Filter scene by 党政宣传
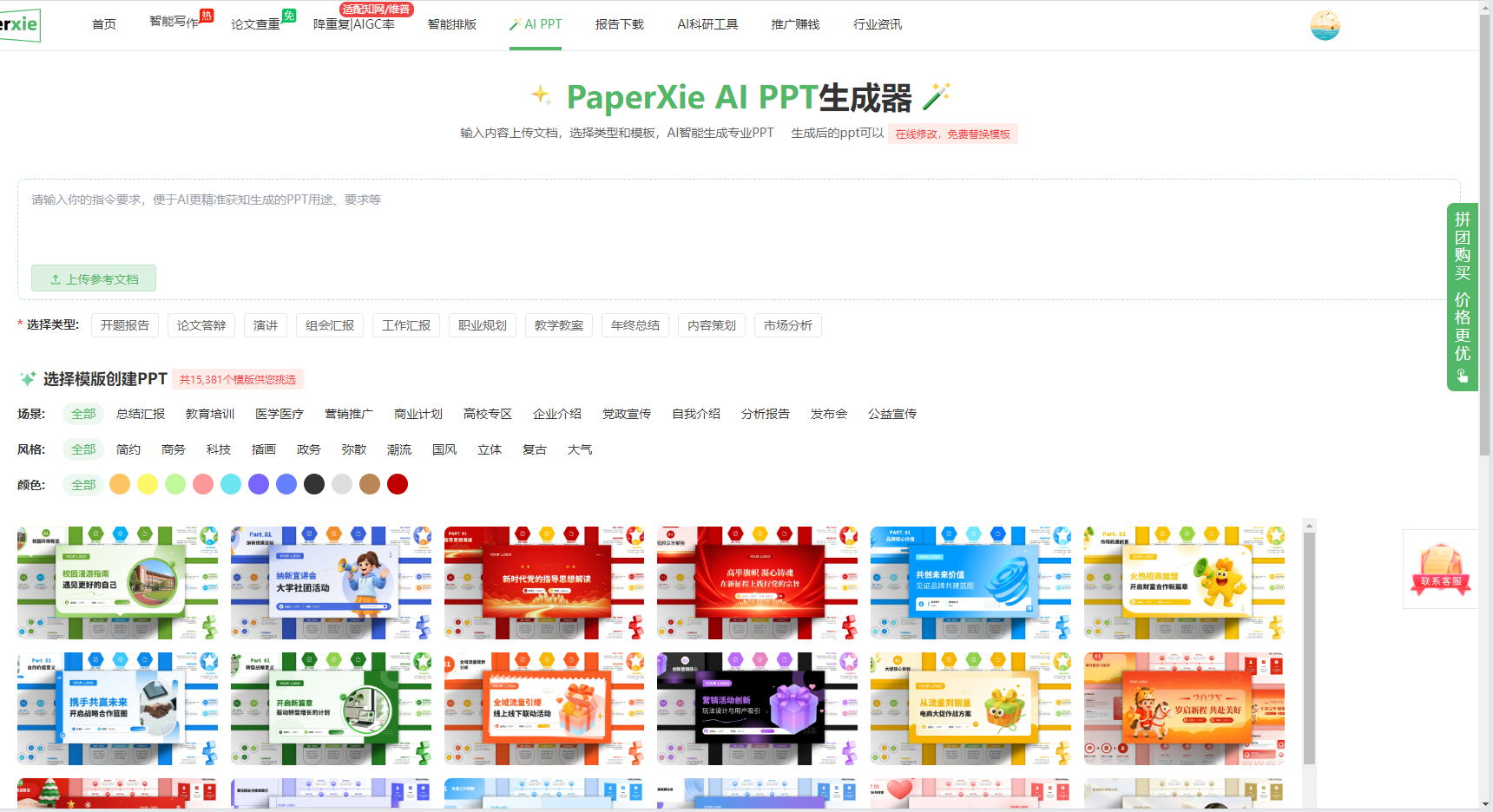This screenshot has height=812, width=1493. coord(627,414)
